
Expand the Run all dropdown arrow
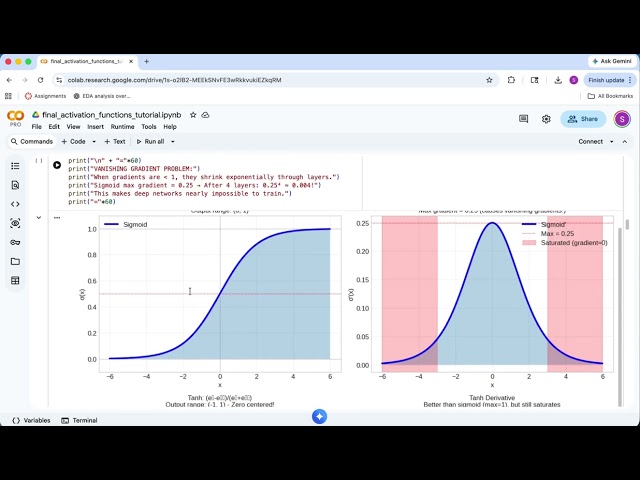[x=173, y=142]
